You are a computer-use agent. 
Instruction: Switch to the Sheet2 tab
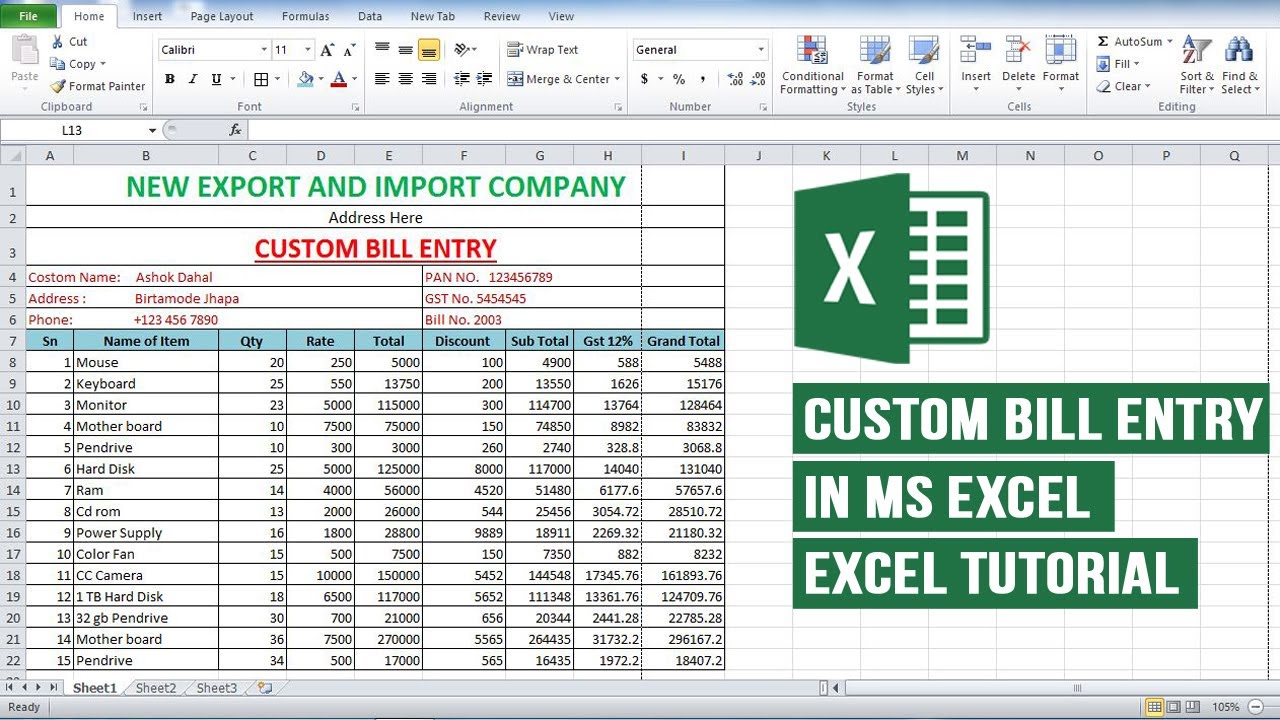pyautogui.click(x=155, y=687)
